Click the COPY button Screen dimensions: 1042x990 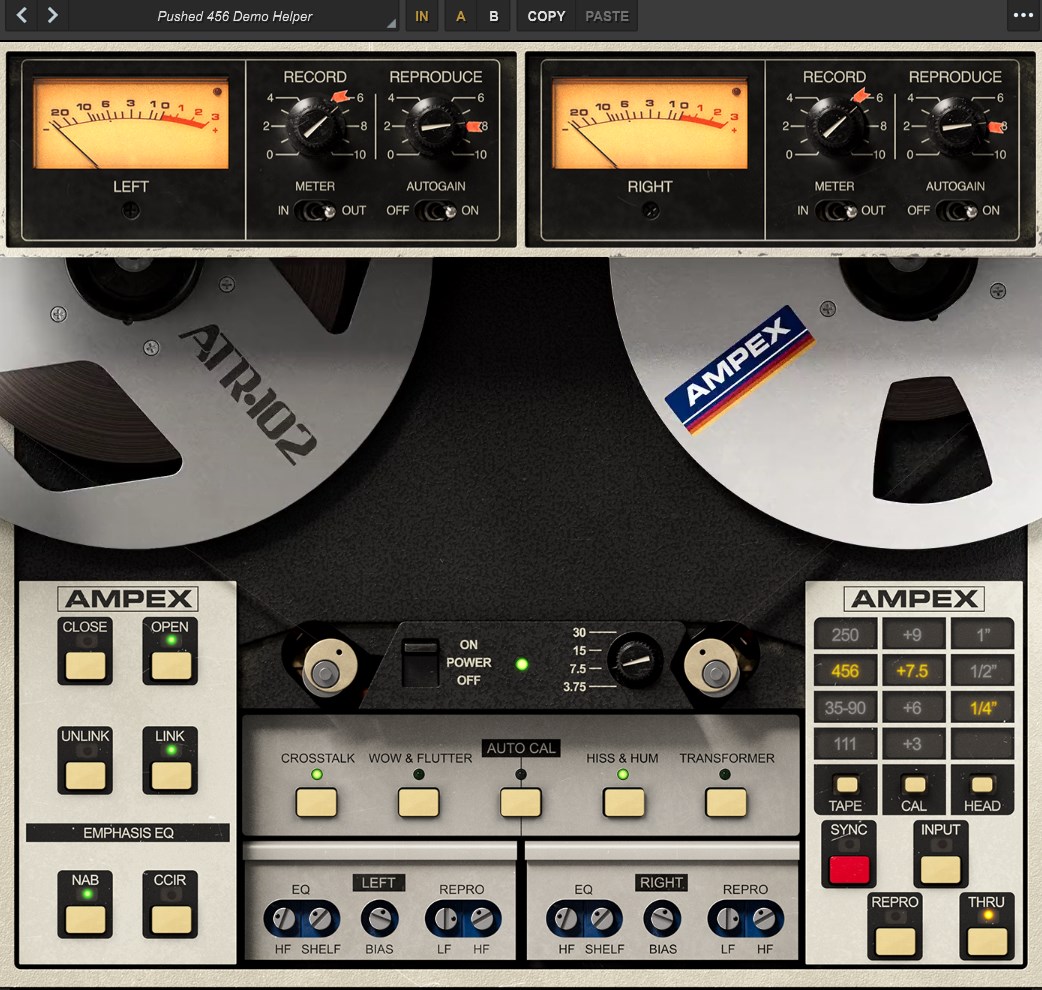[x=546, y=16]
